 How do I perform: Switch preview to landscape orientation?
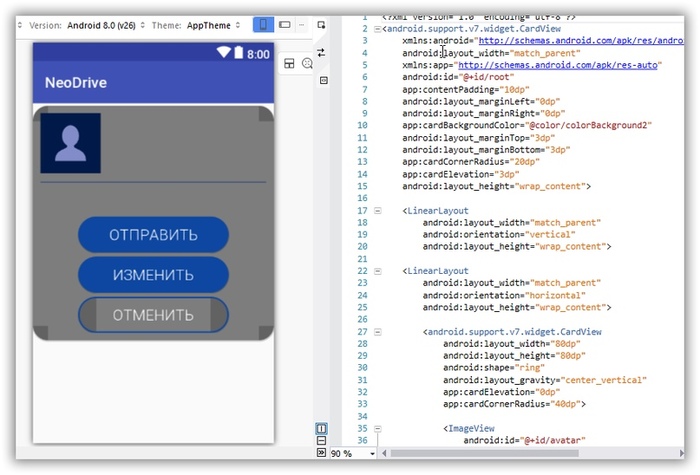pos(285,24)
